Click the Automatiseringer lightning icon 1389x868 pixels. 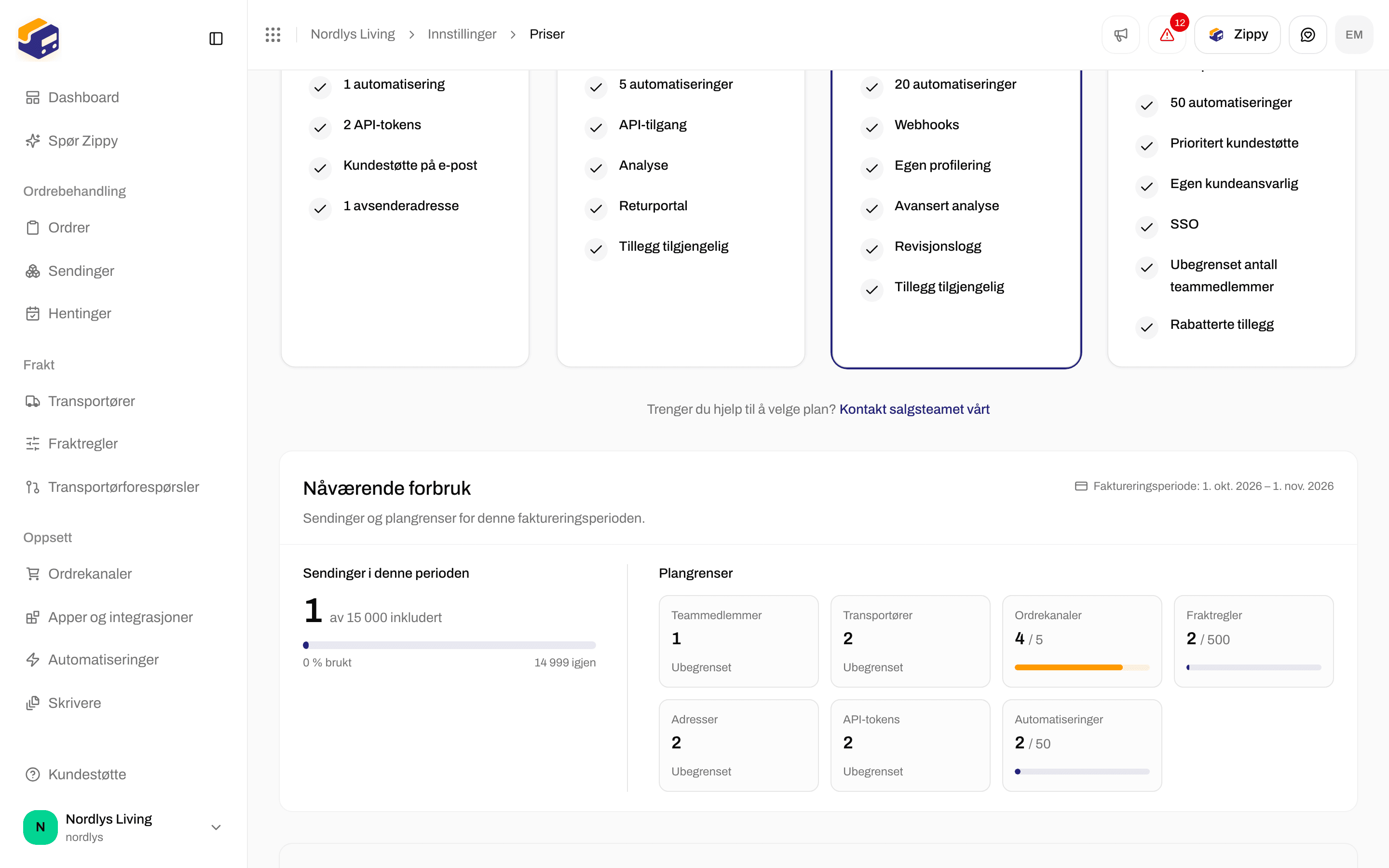33,660
